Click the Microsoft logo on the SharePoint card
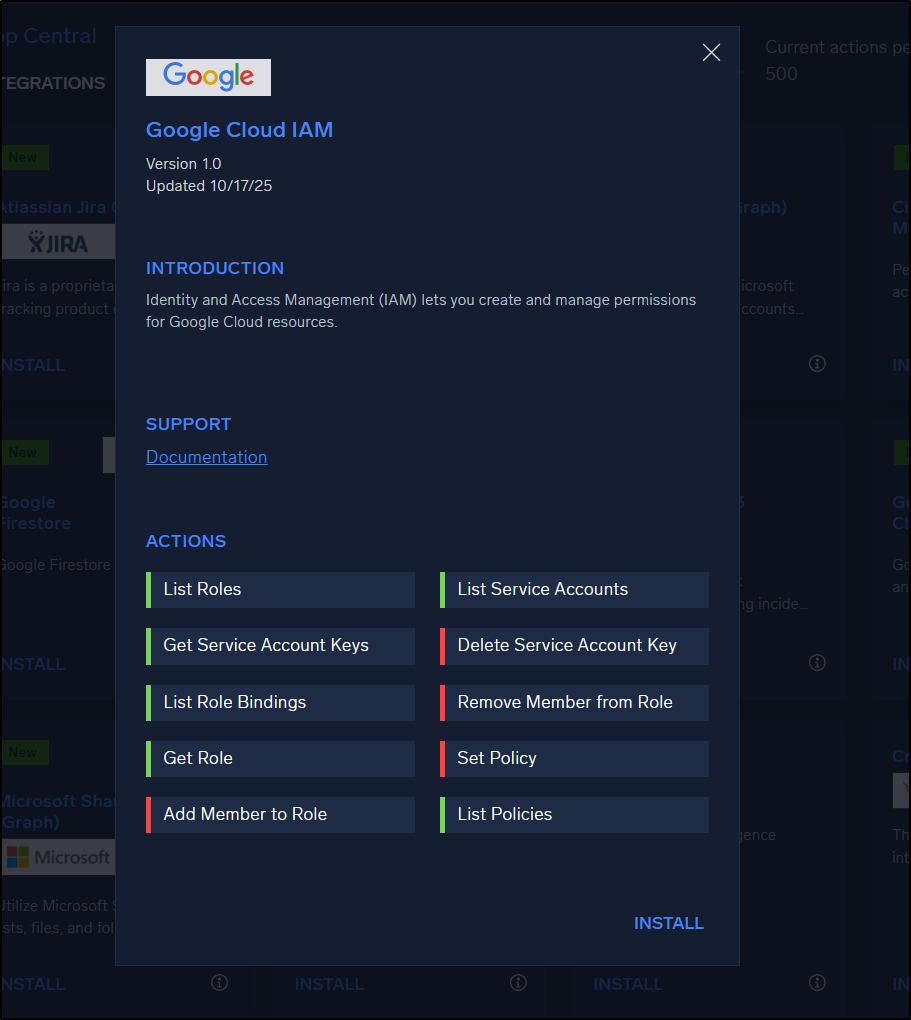The image size is (911, 1020). pyautogui.click(x=57, y=857)
